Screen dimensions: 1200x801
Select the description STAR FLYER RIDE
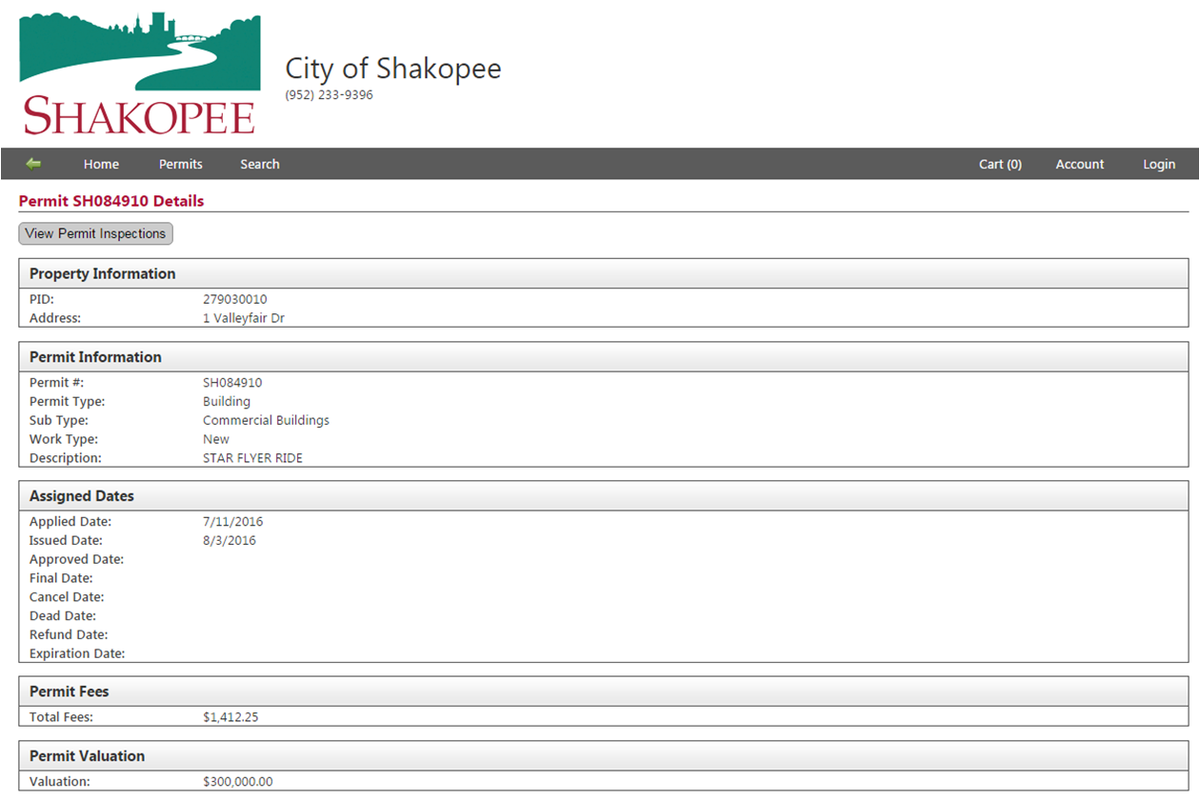pyautogui.click(x=252, y=458)
